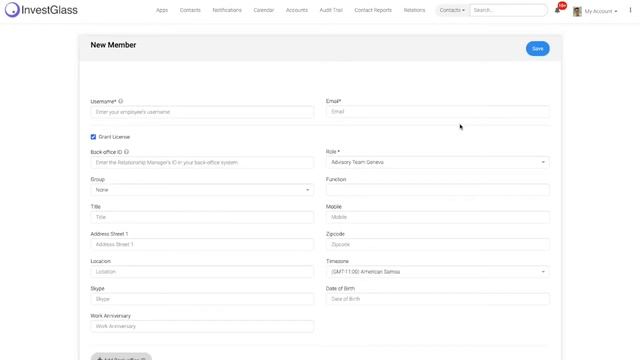The image size is (640, 360).
Task: Open the Relations menu item
Action: [414, 10]
